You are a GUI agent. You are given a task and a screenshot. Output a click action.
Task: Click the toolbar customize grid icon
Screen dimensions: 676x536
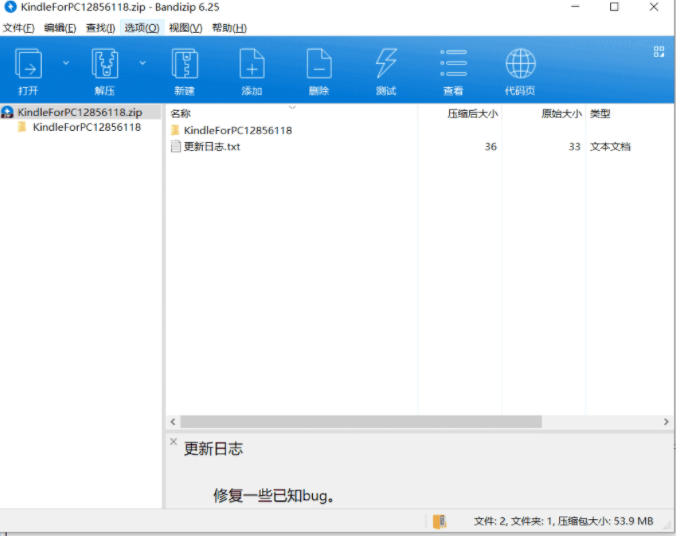[659, 52]
